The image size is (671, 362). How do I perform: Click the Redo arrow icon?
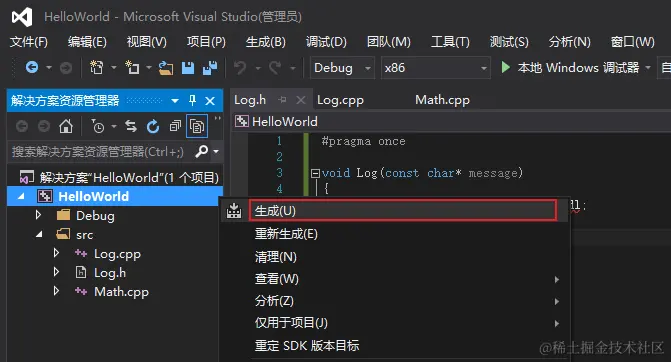[x=275, y=68]
